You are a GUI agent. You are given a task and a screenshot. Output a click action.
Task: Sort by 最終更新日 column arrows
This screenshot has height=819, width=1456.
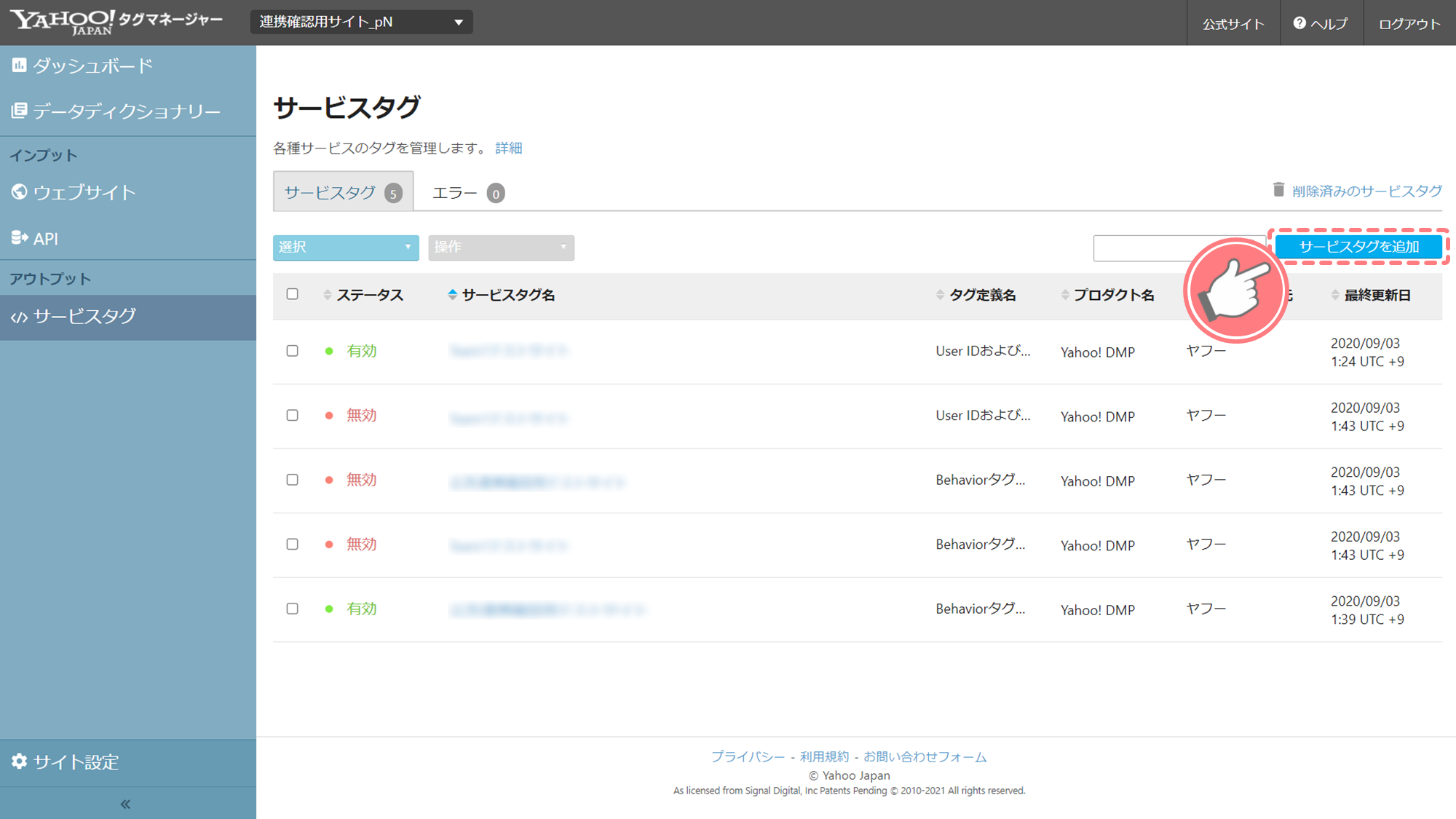point(1335,295)
